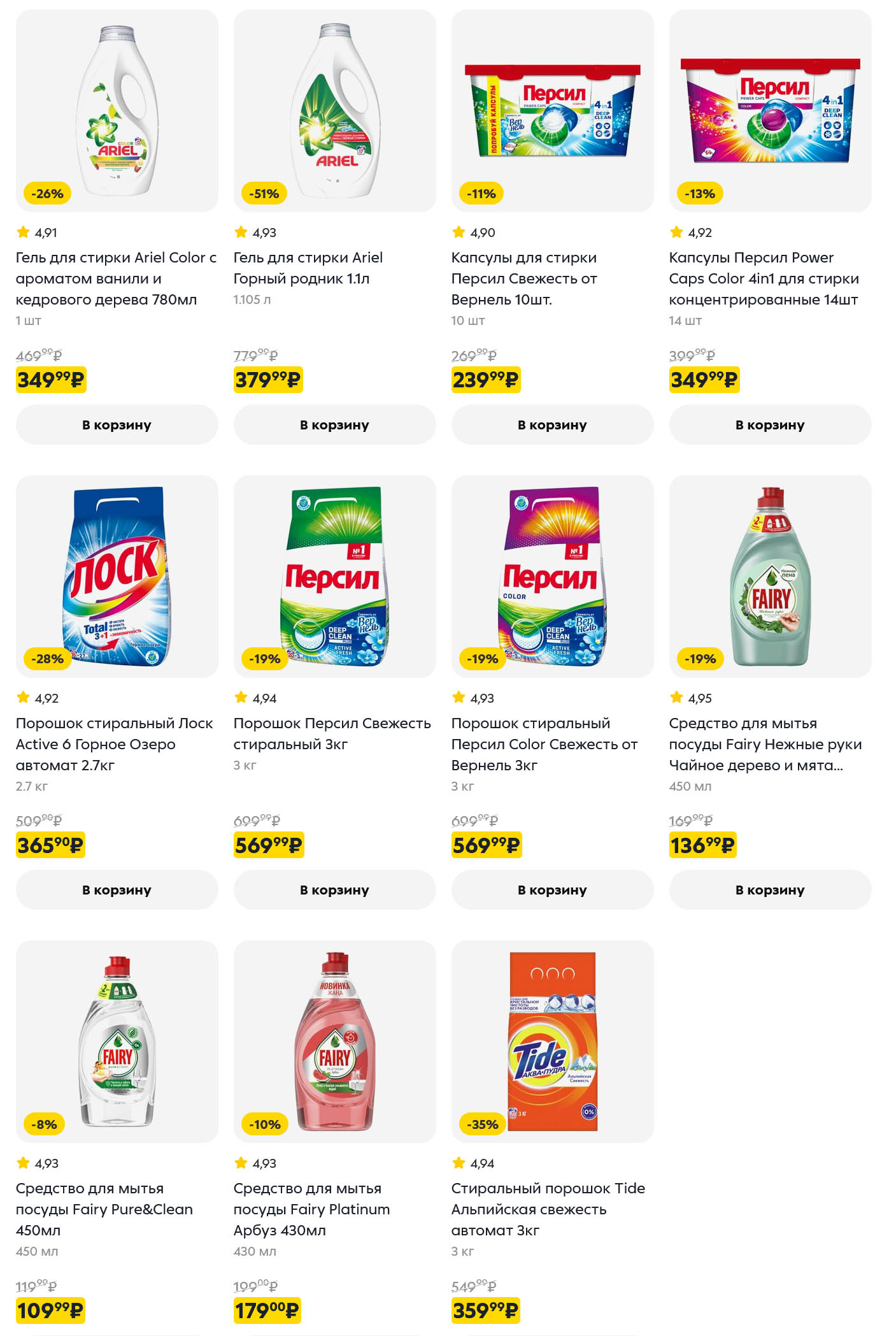The image size is (896, 1336).
Task: Open the Средство Fairy Pure&Clean 450мл title link
Action: coord(104,1209)
